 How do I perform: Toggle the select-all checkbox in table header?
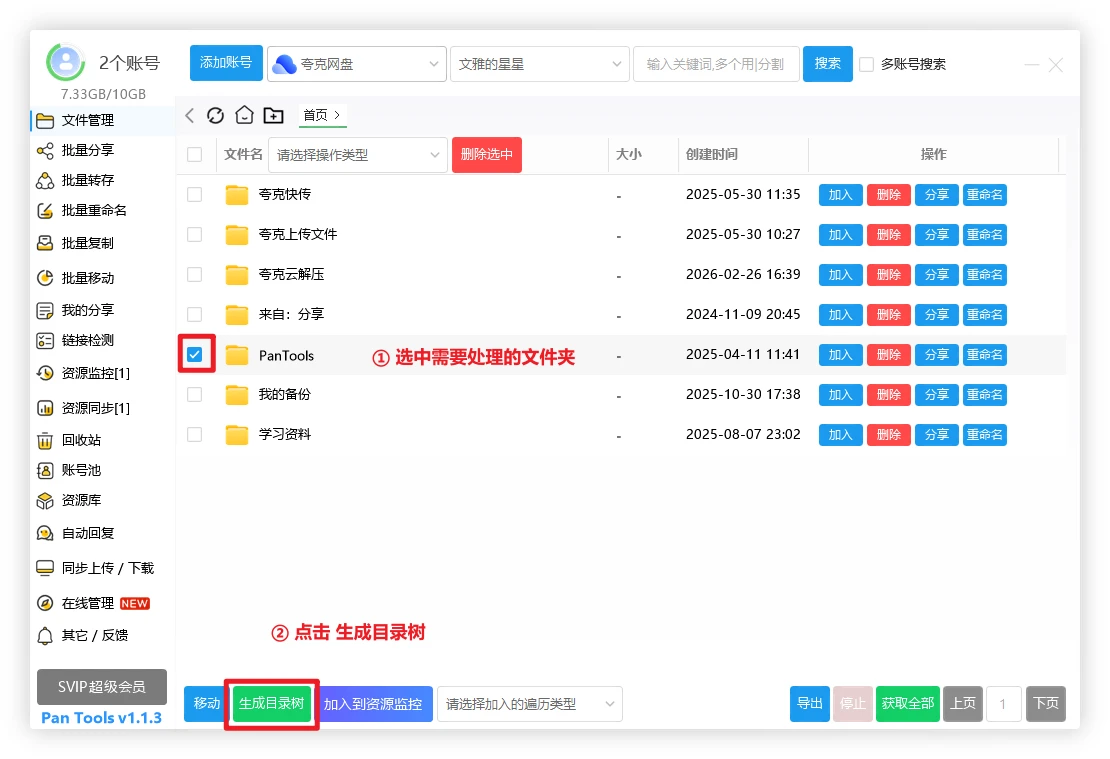point(195,155)
